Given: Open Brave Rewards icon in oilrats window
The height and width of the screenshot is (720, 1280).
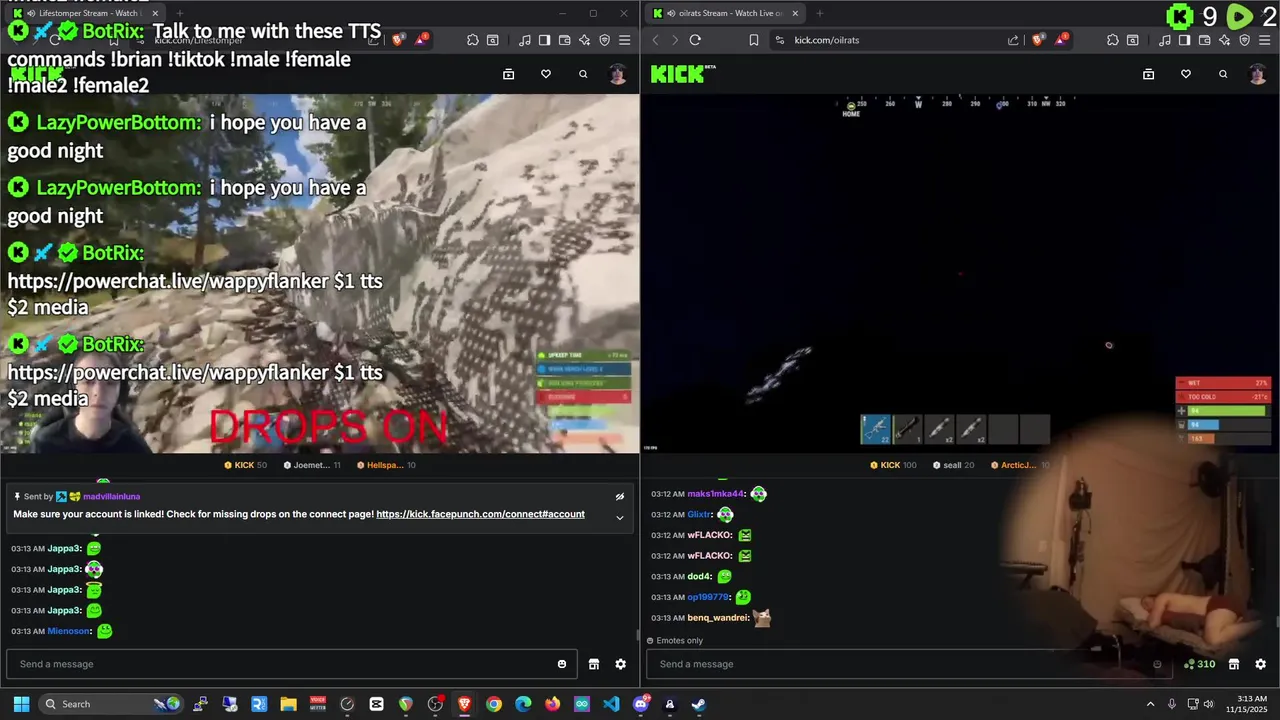Looking at the screenshot, I should (1060, 40).
